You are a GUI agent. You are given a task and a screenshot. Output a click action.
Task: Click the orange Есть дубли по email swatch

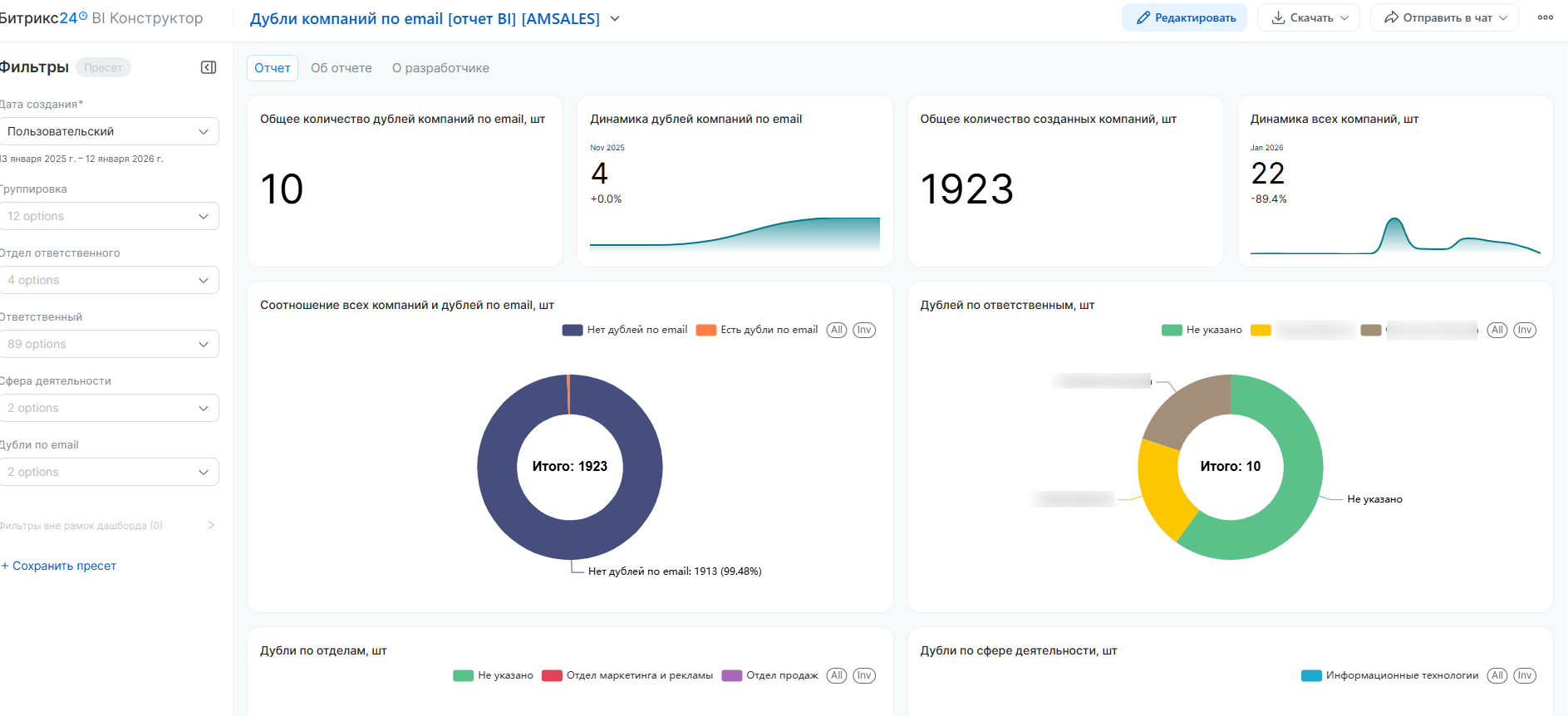pyautogui.click(x=705, y=330)
